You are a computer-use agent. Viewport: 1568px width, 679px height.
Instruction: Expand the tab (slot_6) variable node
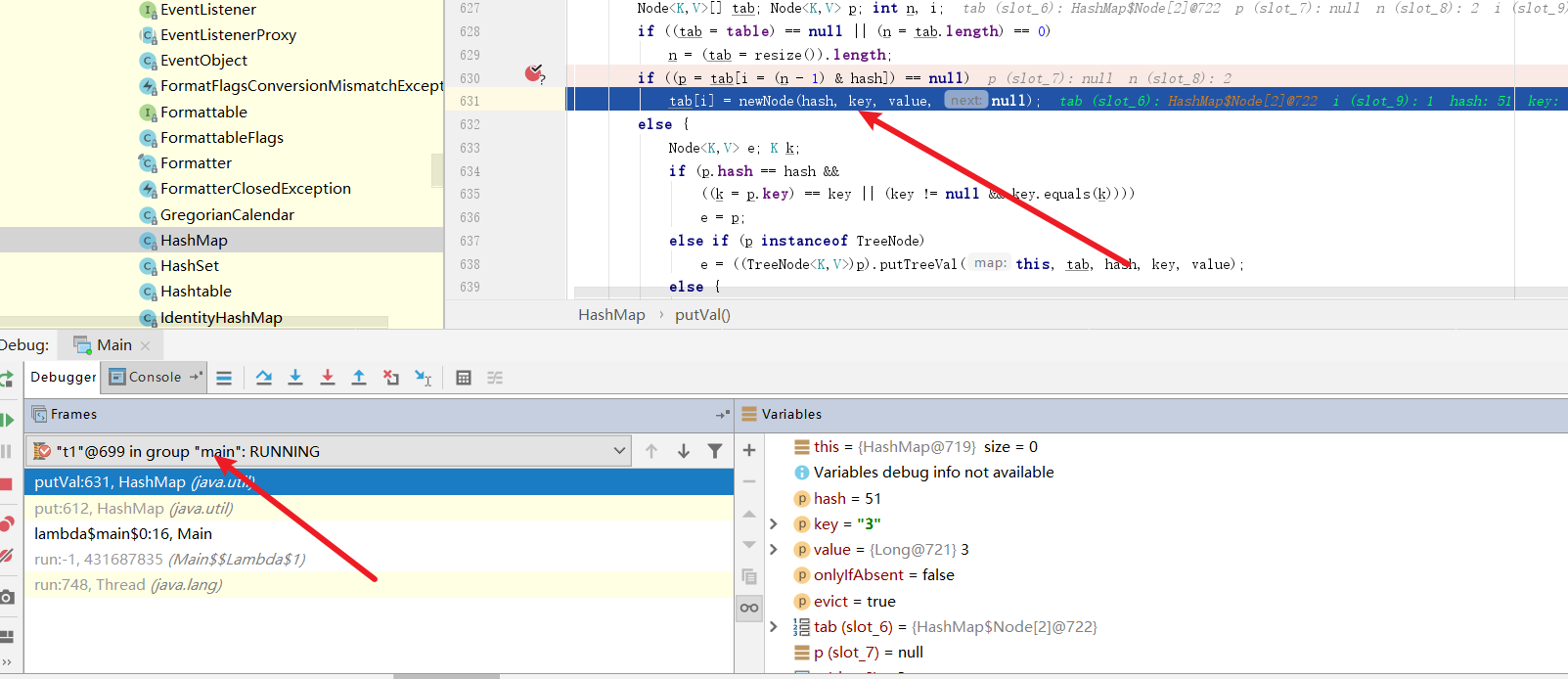pyautogui.click(x=774, y=626)
